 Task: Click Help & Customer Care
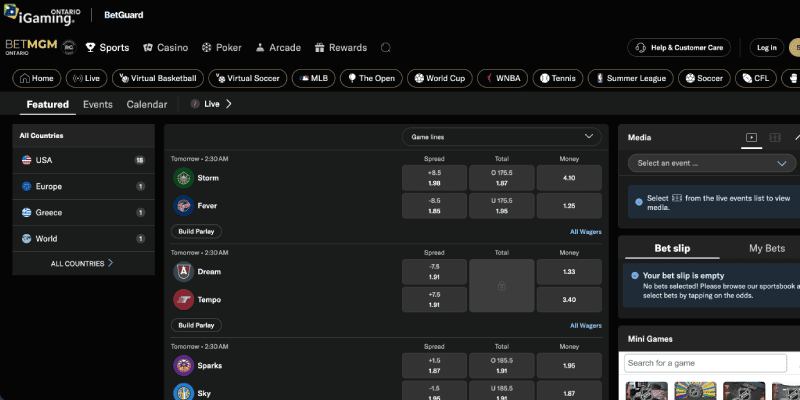point(679,47)
